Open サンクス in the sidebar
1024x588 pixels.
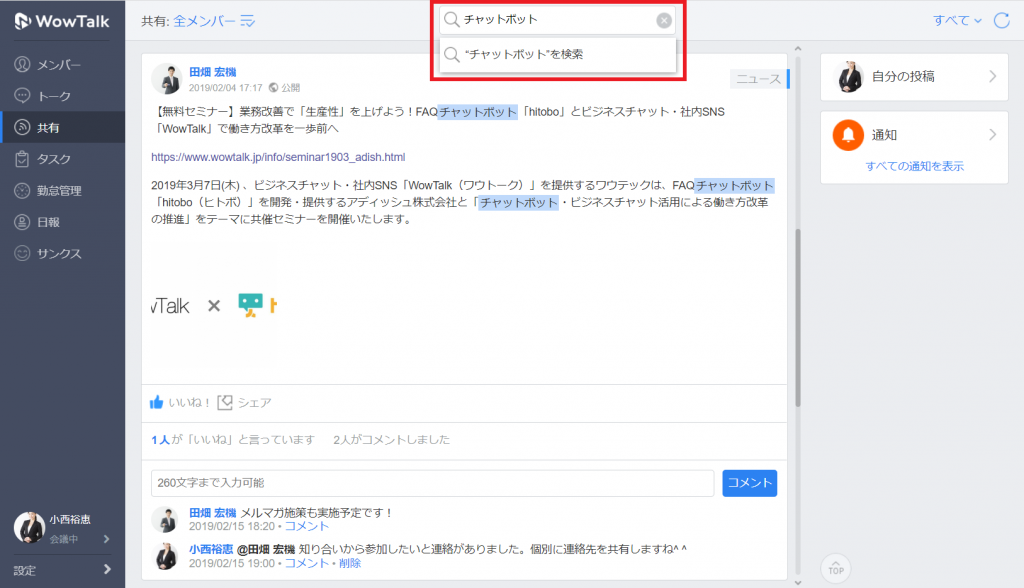[63, 253]
